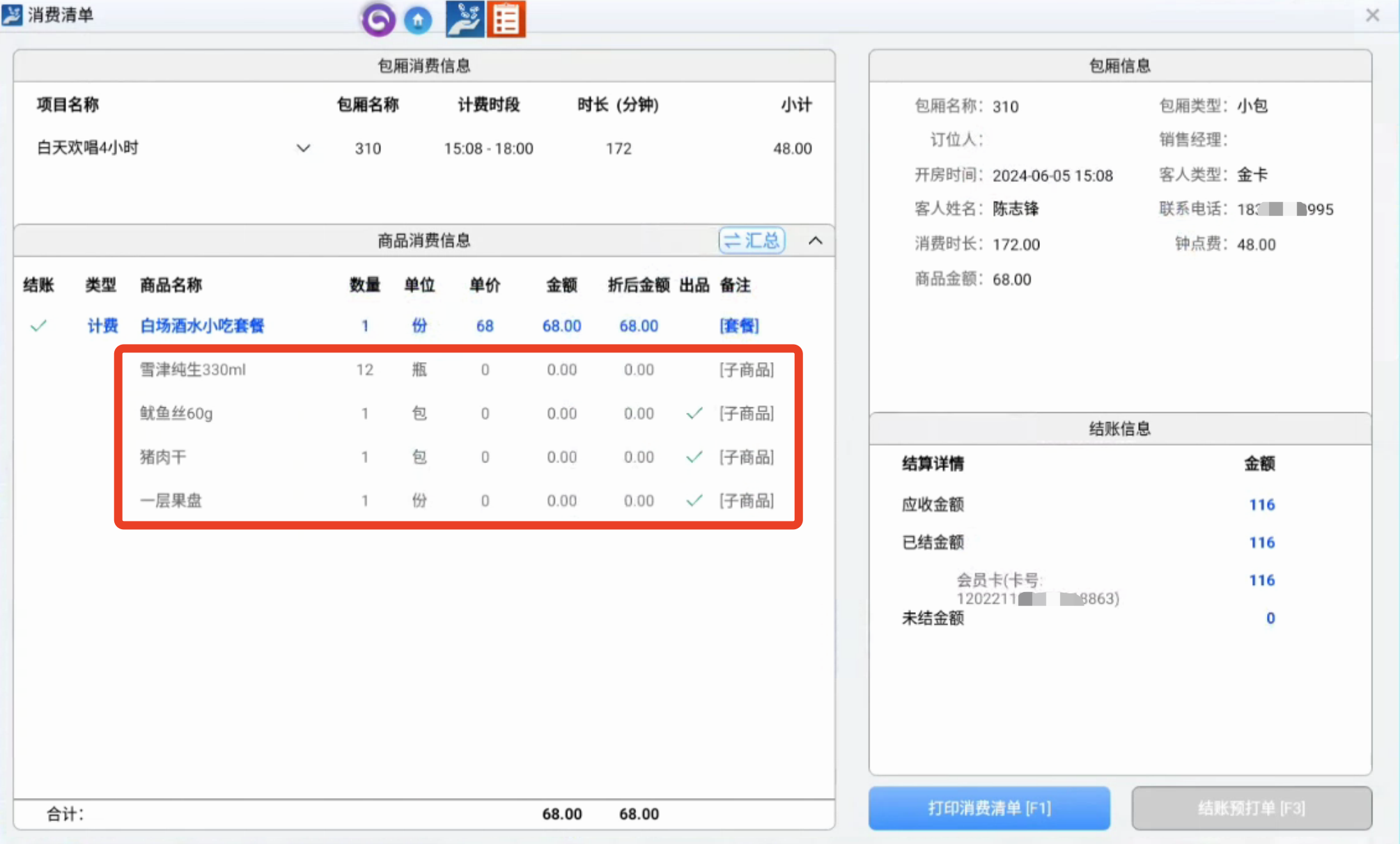1400x844 pixels.
Task: Select the 猪肉干 item name
Action: [x=163, y=457]
